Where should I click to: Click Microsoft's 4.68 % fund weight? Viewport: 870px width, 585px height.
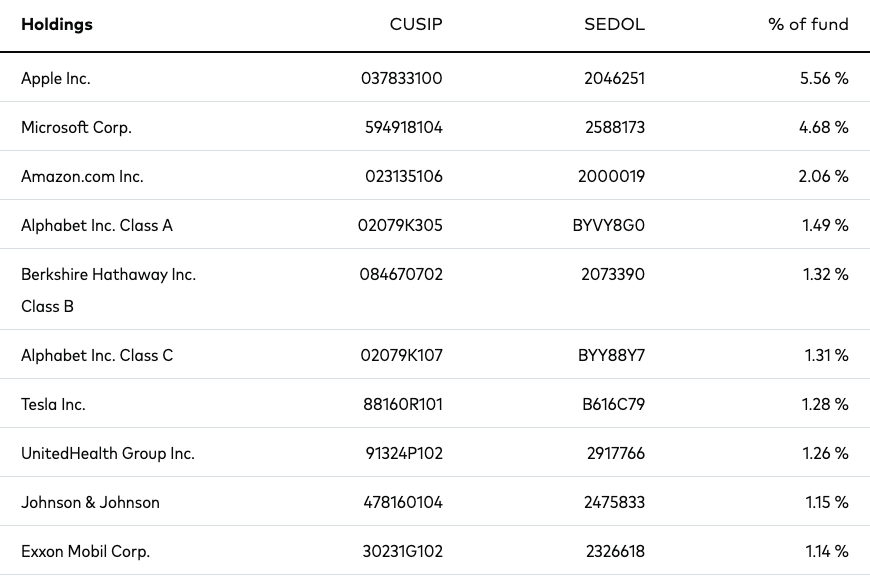tap(823, 128)
